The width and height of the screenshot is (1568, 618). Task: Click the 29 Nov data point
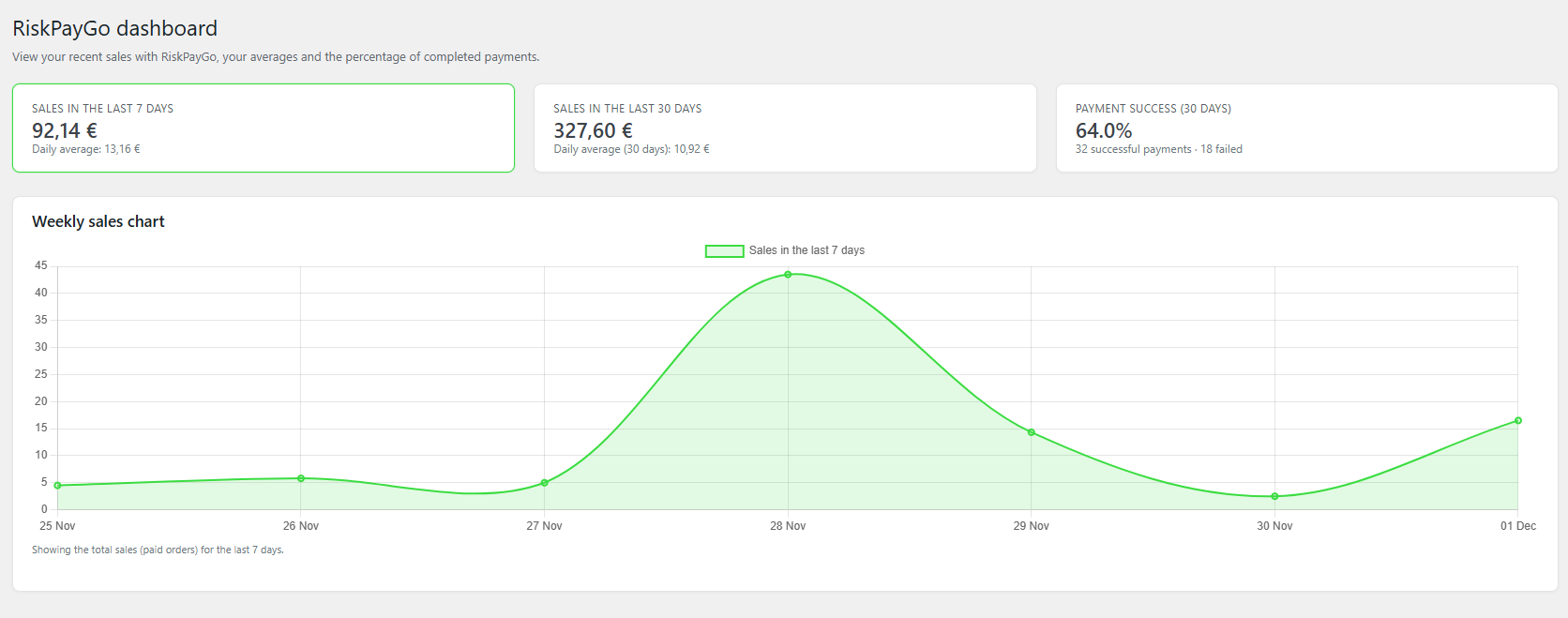(1032, 432)
